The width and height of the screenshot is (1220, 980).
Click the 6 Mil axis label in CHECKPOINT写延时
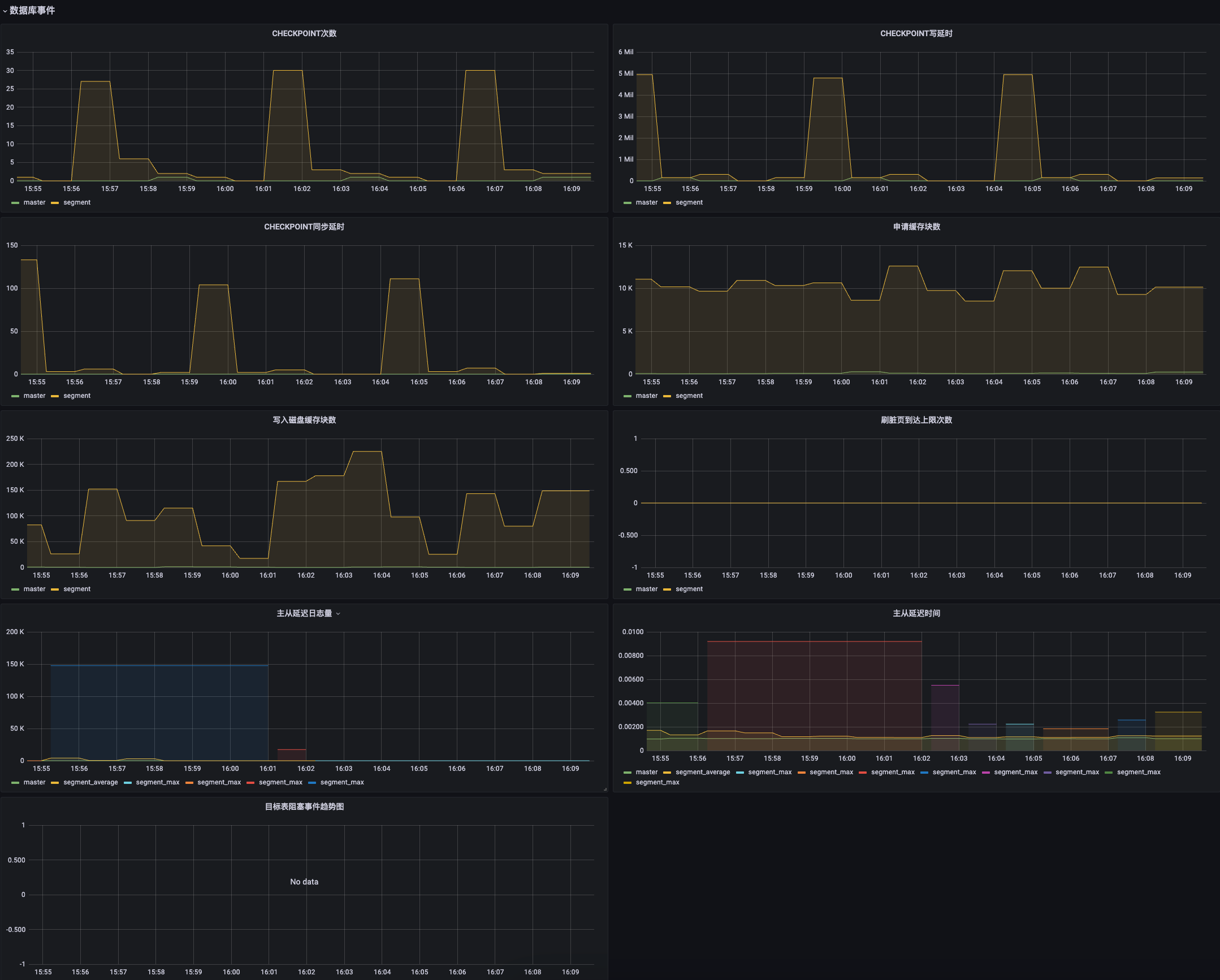(625, 52)
